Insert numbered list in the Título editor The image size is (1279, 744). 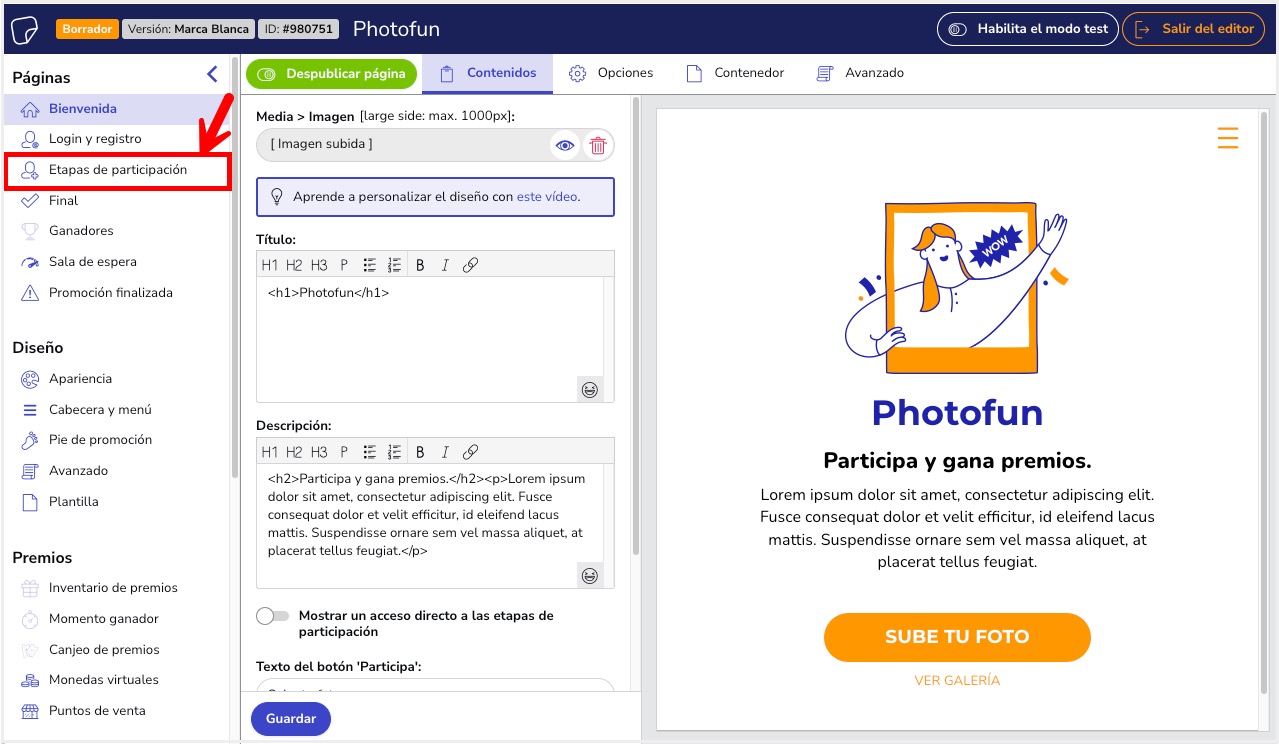click(394, 265)
